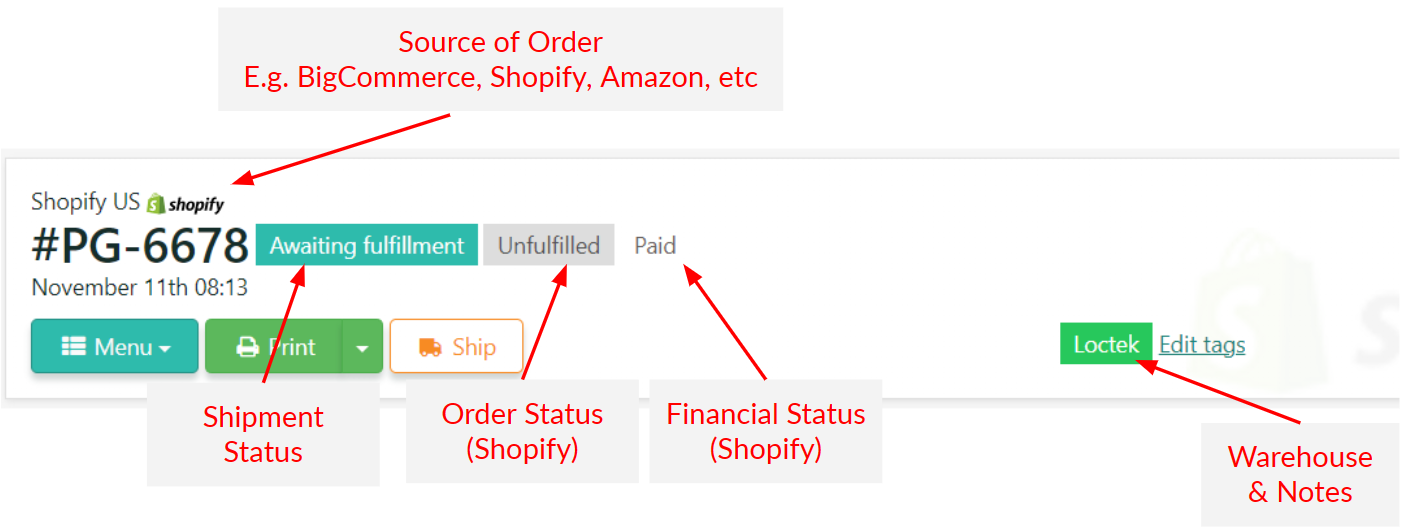The image size is (1404, 531).
Task: Click the November 11th 08:13 date
Action: 140,288
